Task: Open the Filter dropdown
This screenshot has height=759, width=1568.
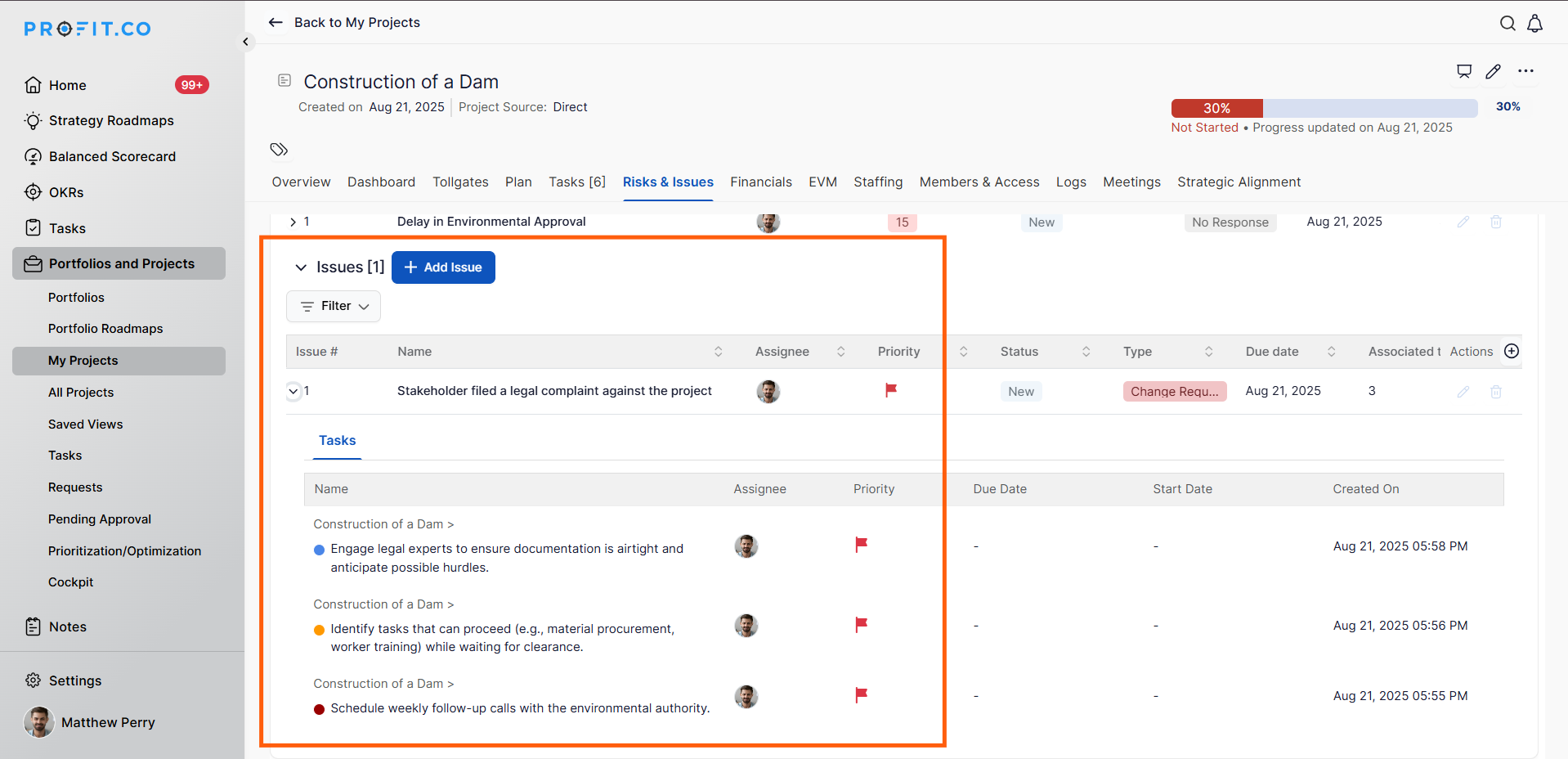Action: 334,306
